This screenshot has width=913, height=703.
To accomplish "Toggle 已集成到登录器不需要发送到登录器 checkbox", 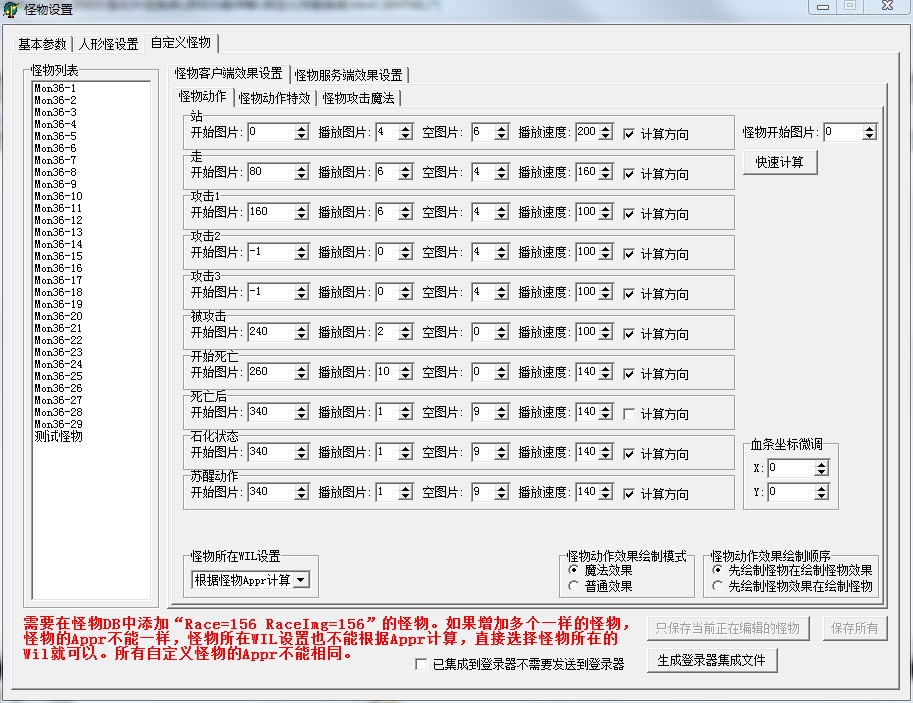I will point(422,664).
